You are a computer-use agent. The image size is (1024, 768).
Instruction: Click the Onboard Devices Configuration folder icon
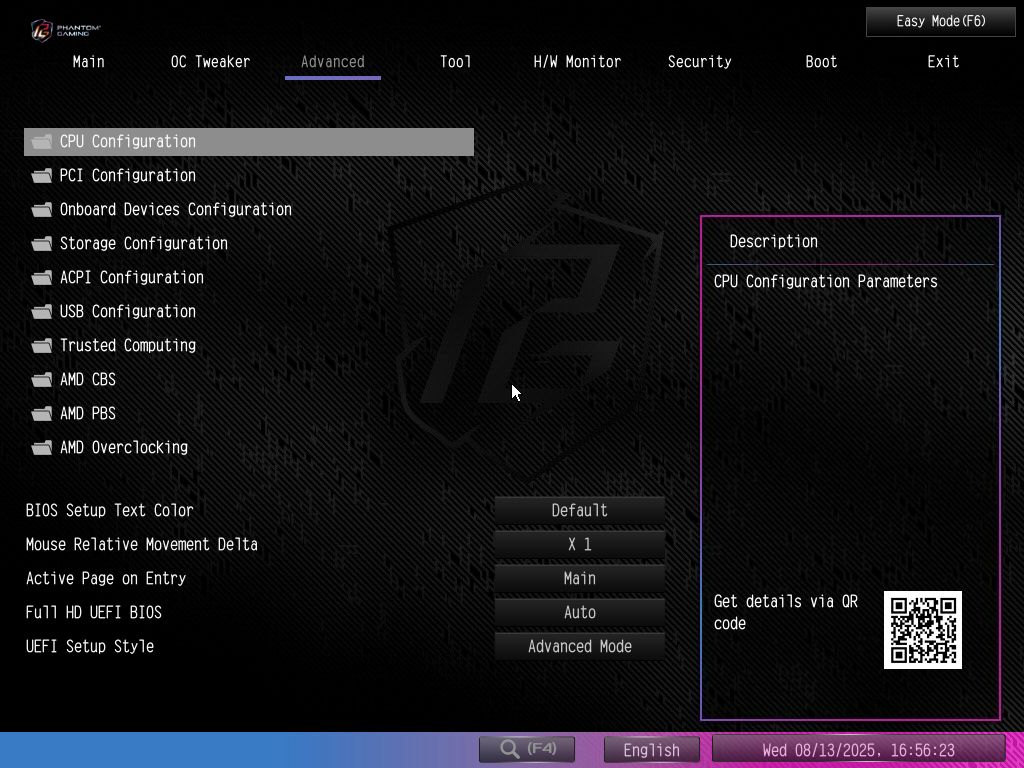(42, 210)
